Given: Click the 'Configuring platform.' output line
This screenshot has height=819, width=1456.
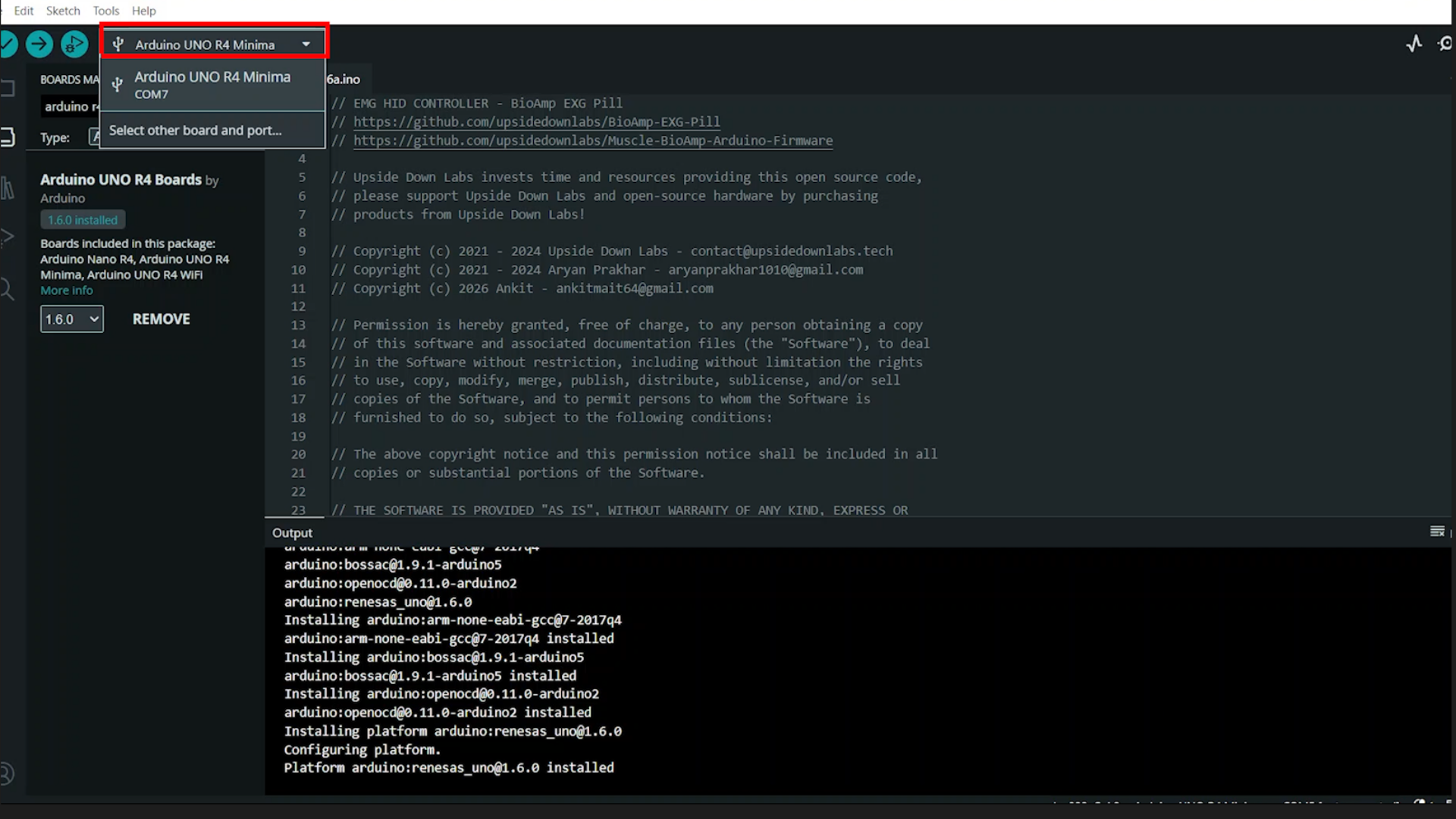Looking at the screenshot, I should coord(362,750).
